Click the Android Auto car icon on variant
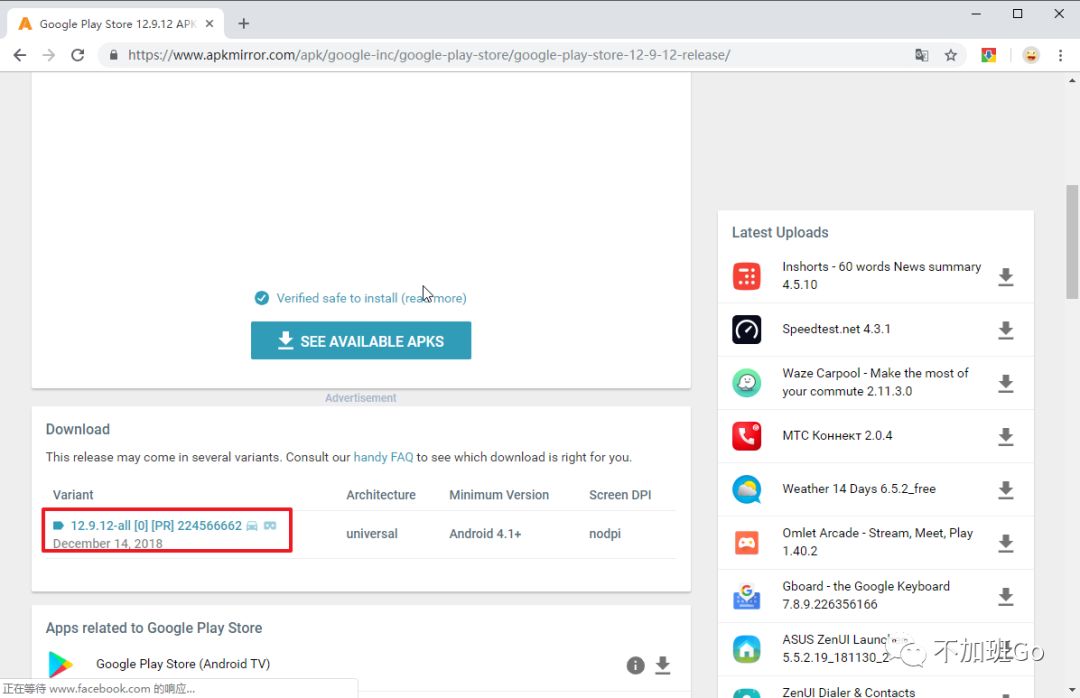 pyautogui.click(x=252, y=526)
